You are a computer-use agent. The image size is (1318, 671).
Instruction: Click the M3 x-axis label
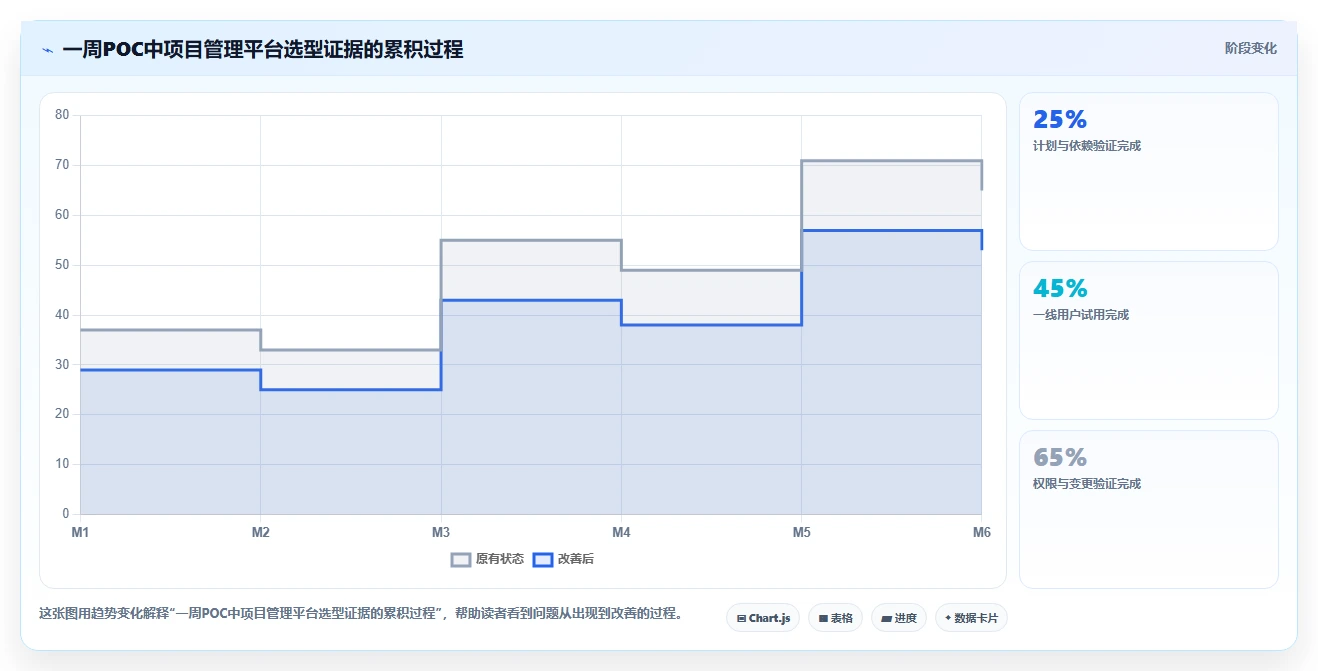441,532
